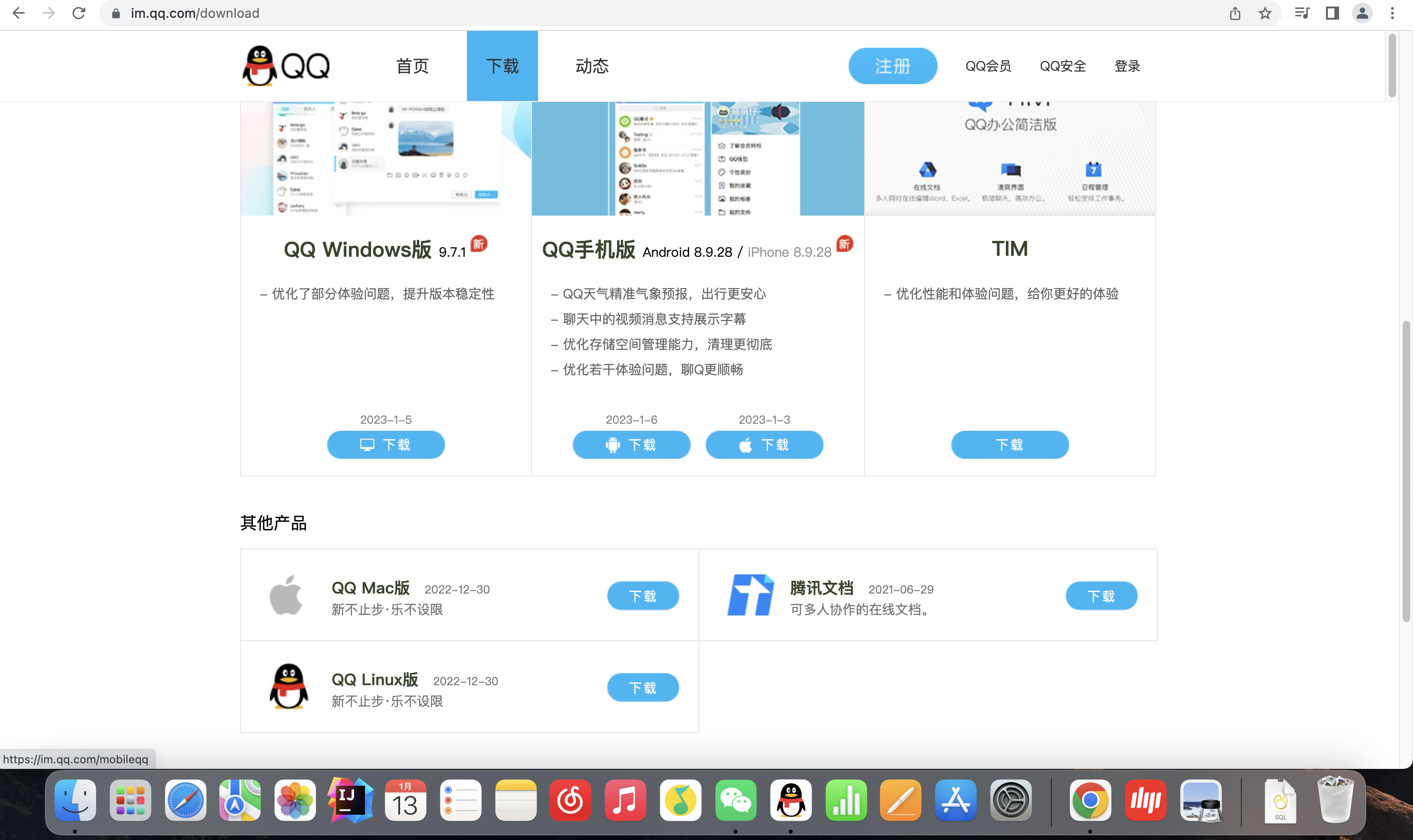Click the TIM product title
This screenshot has width=1413, height=840.
[1009, 248]
